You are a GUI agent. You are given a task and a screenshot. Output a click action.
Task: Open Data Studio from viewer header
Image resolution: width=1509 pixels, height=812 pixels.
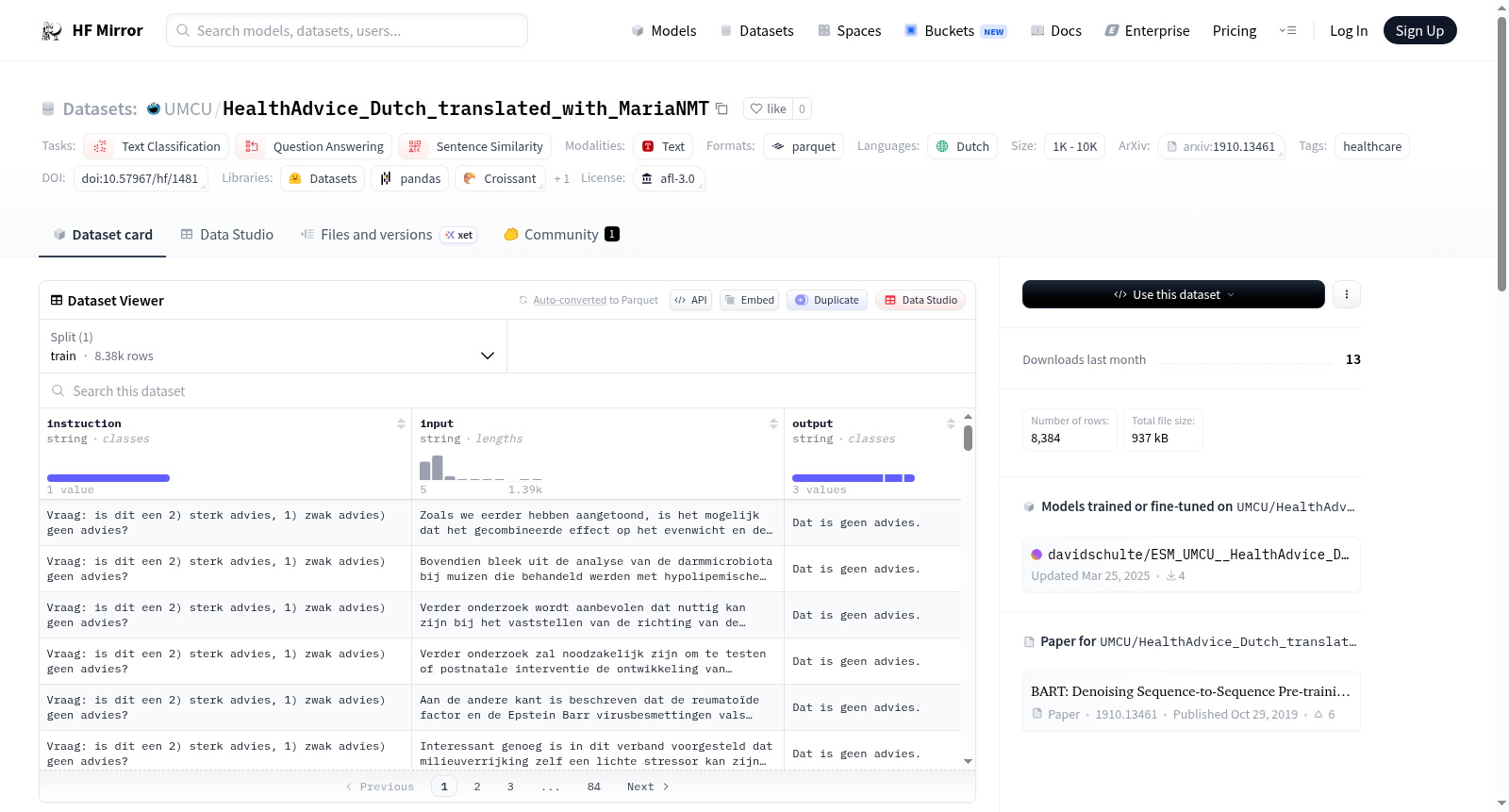tap(920, 300)
